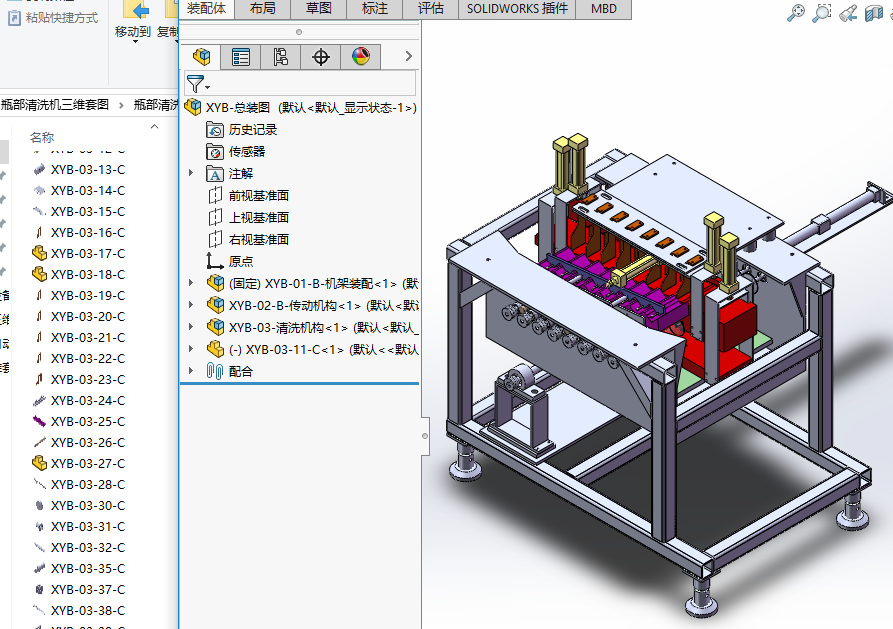Open the chevron after 瓶部清洗机三维套图 breadcrumb
The image size is (893, 629).
121,105
